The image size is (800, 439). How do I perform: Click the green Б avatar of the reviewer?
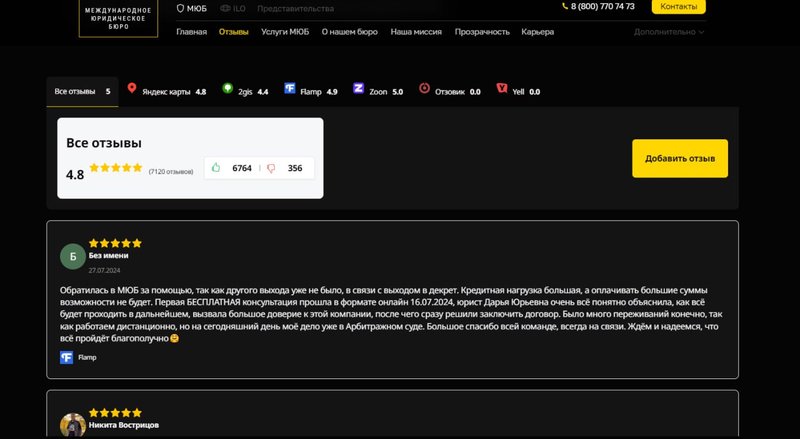tap(73, 256)
